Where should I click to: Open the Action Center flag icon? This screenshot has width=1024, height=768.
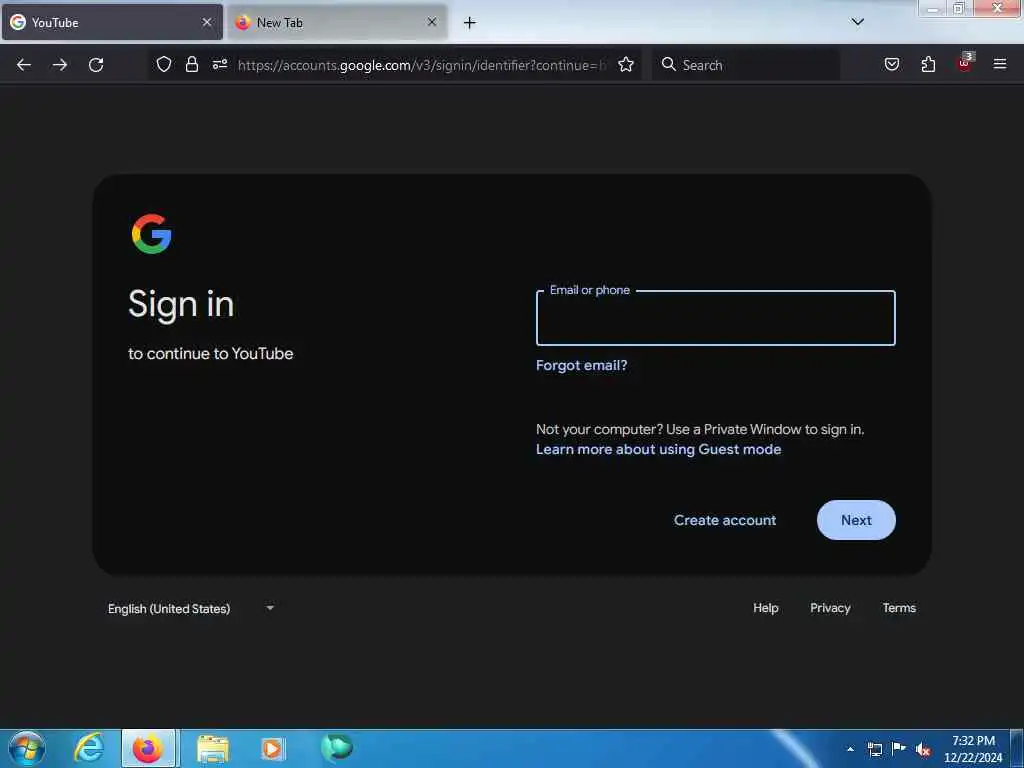pyautogui.click(x=899, y=748)
